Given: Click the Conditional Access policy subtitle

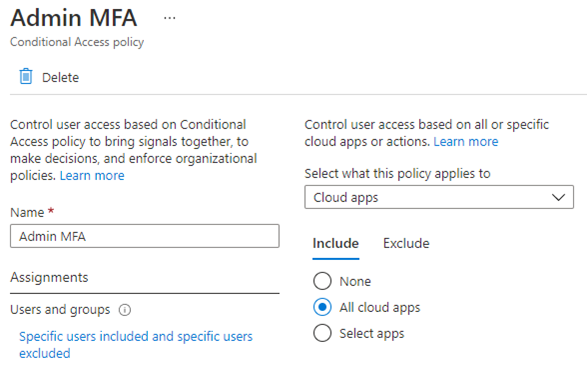Looking at the screenshot, I should click(77, 42).
